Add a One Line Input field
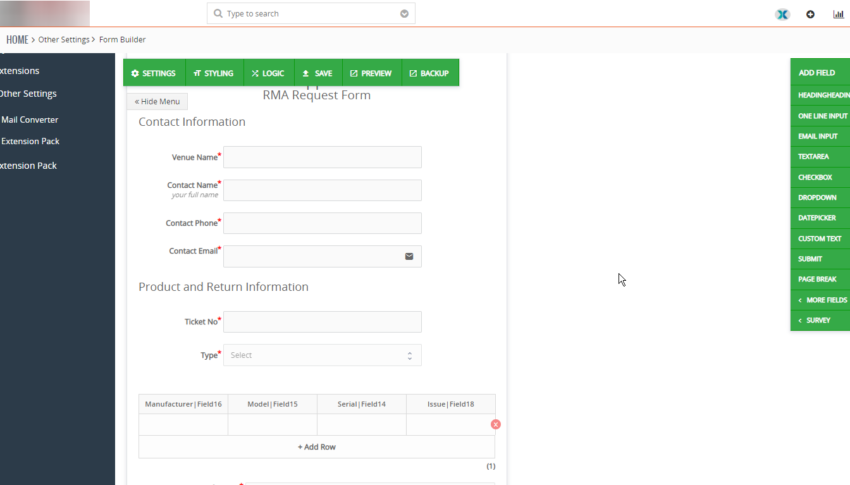This screenshot has width=850, height=485. (820, 116)
